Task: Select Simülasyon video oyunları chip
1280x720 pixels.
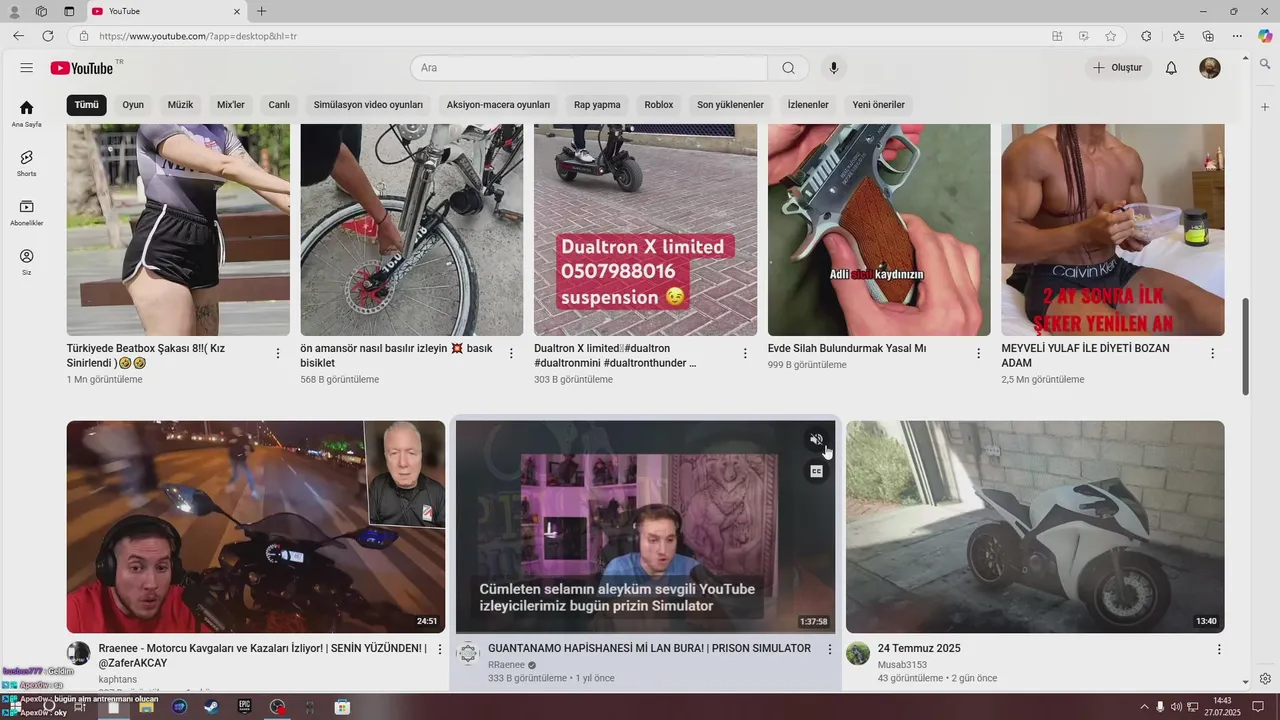Action: point(368,105)
